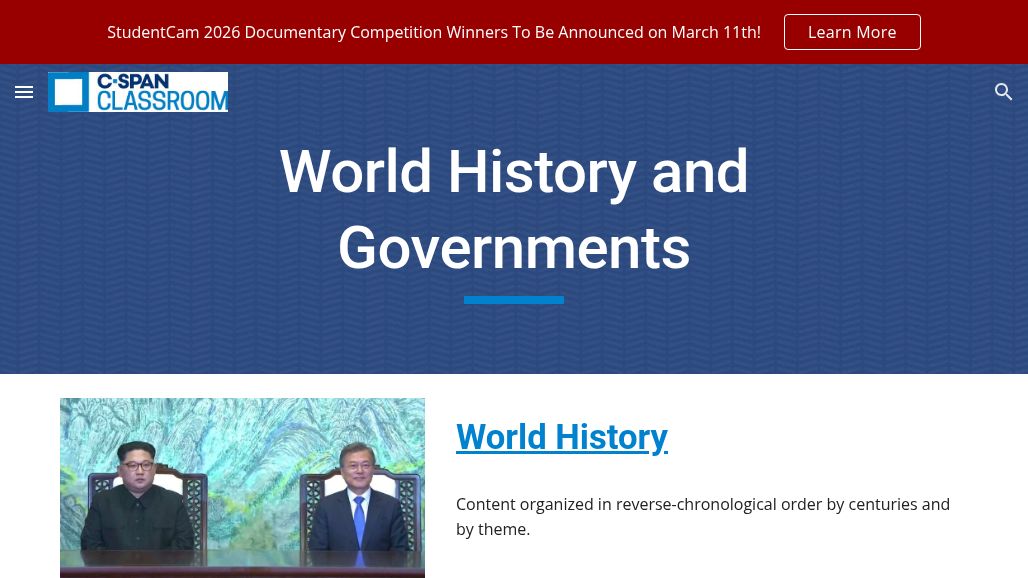Image resolution: width=1028 pixels, height=578 pixels.
Task: Follow the underlined World History heading
Action: [x=562, y=437]
